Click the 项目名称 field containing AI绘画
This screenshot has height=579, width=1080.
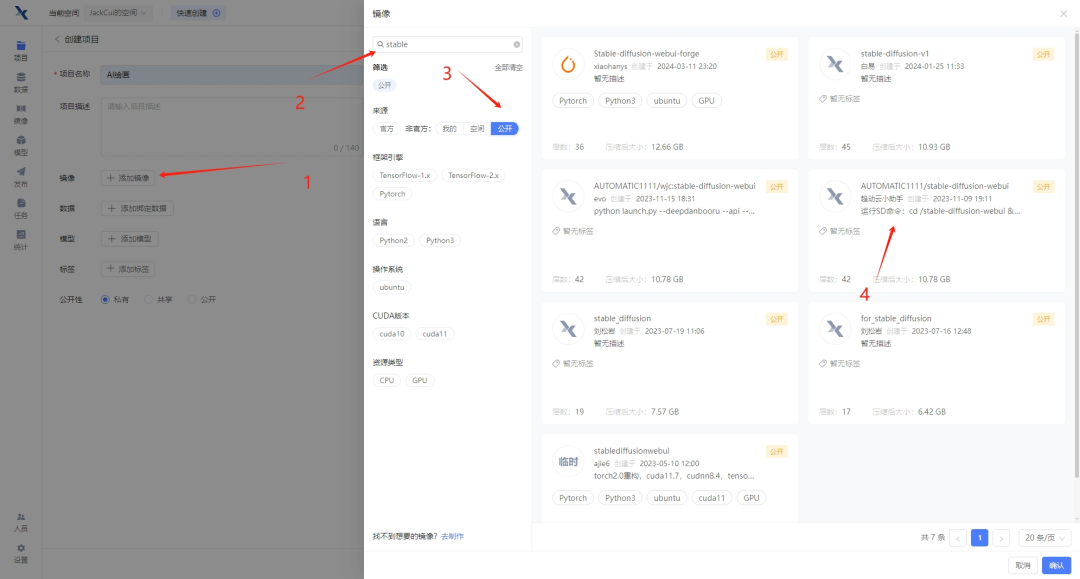[232, 74]
